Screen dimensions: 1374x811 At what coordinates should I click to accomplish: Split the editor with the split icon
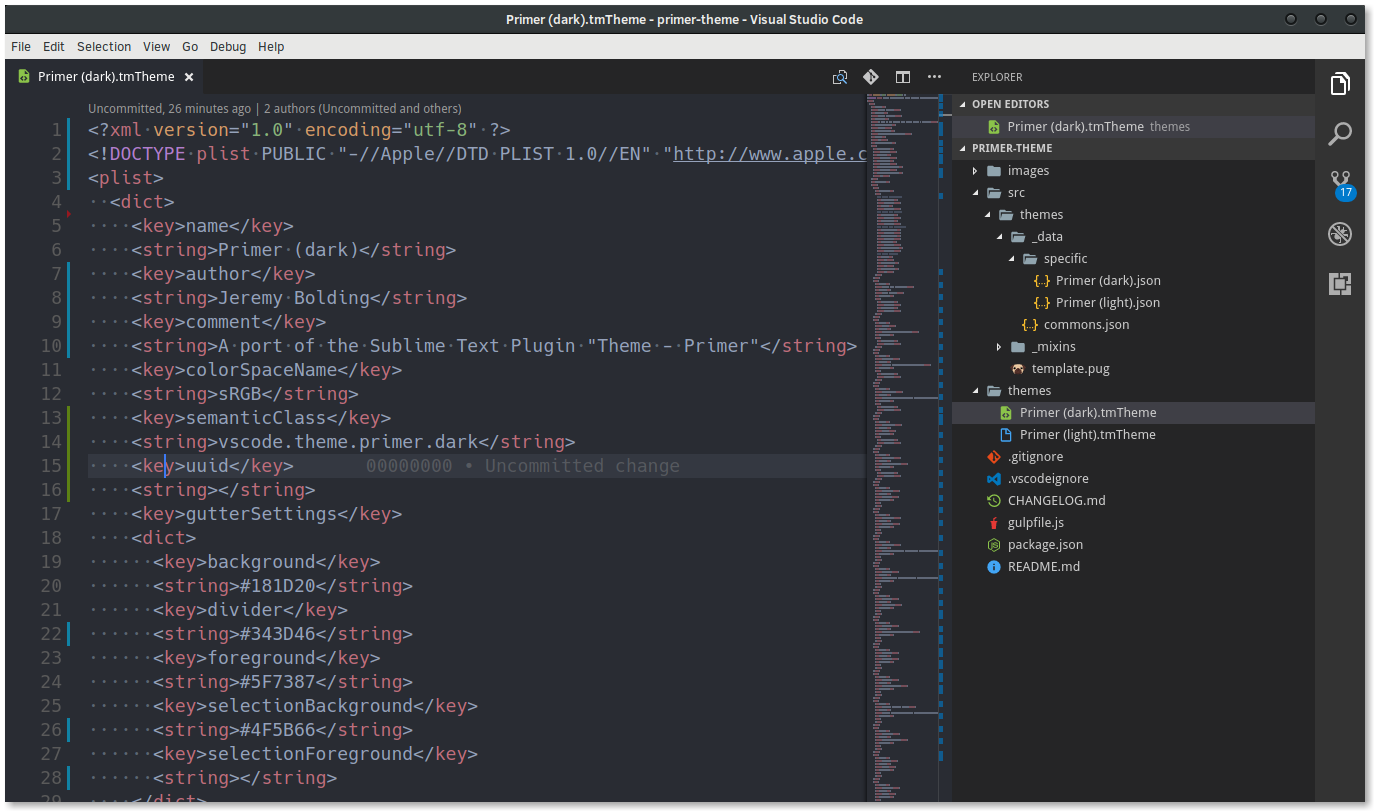coord(903,77)
